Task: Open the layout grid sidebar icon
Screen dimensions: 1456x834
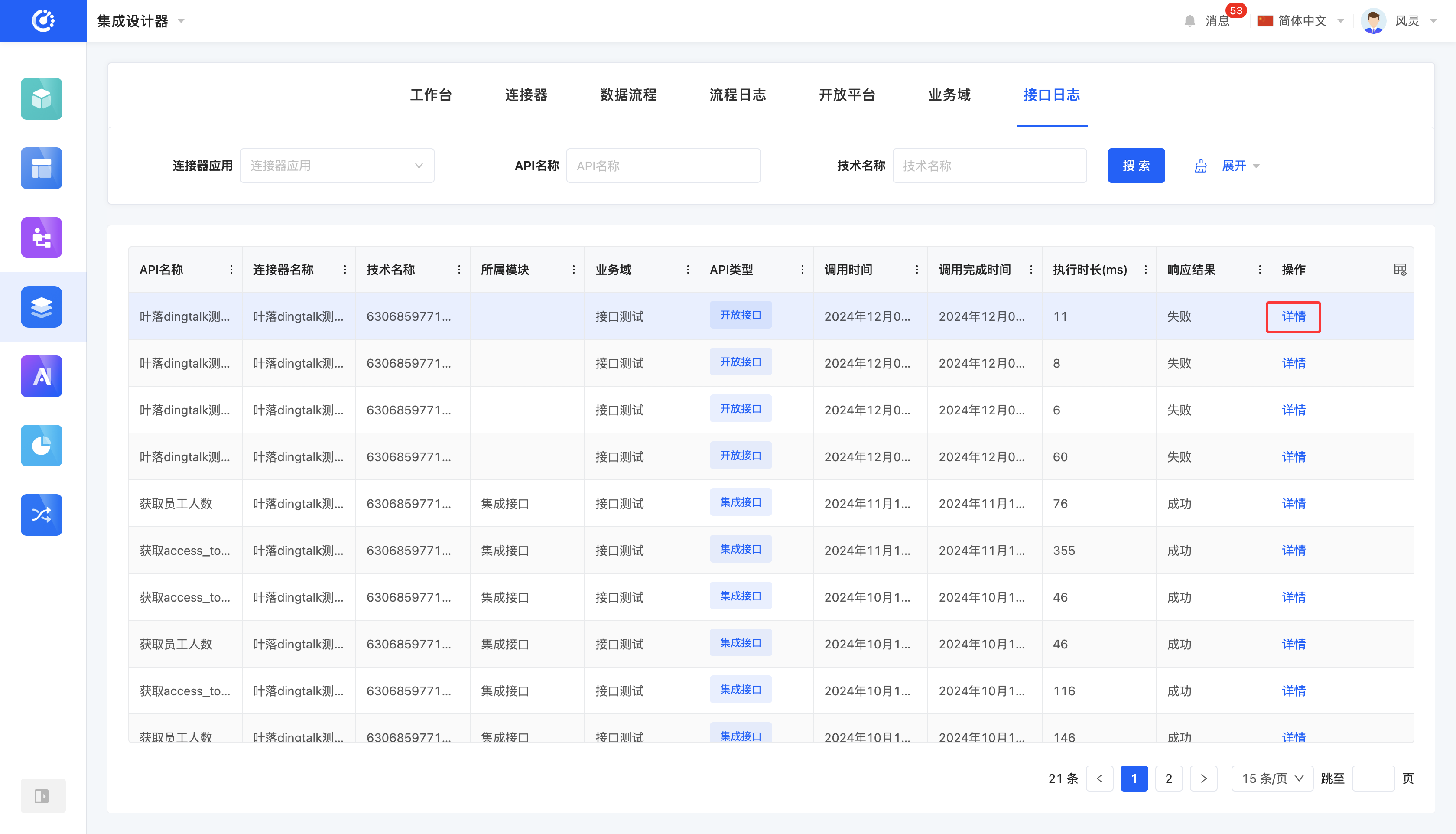Action: pos(41,168)
